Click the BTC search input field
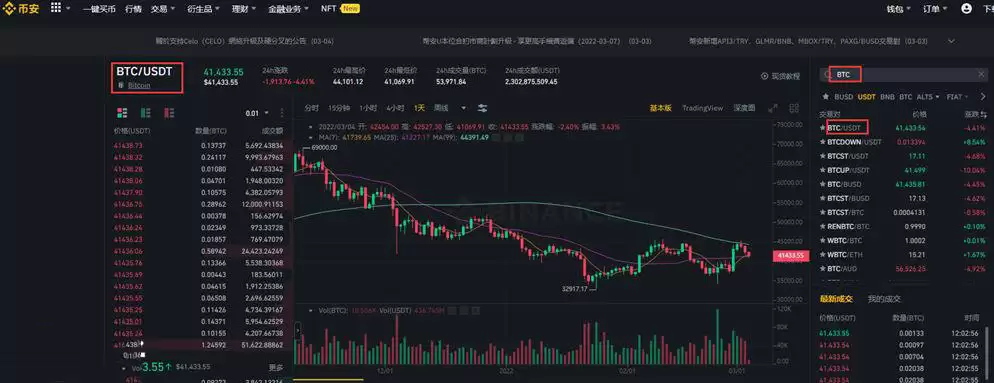This screenshot has width=994, height=383. (903, 75)
